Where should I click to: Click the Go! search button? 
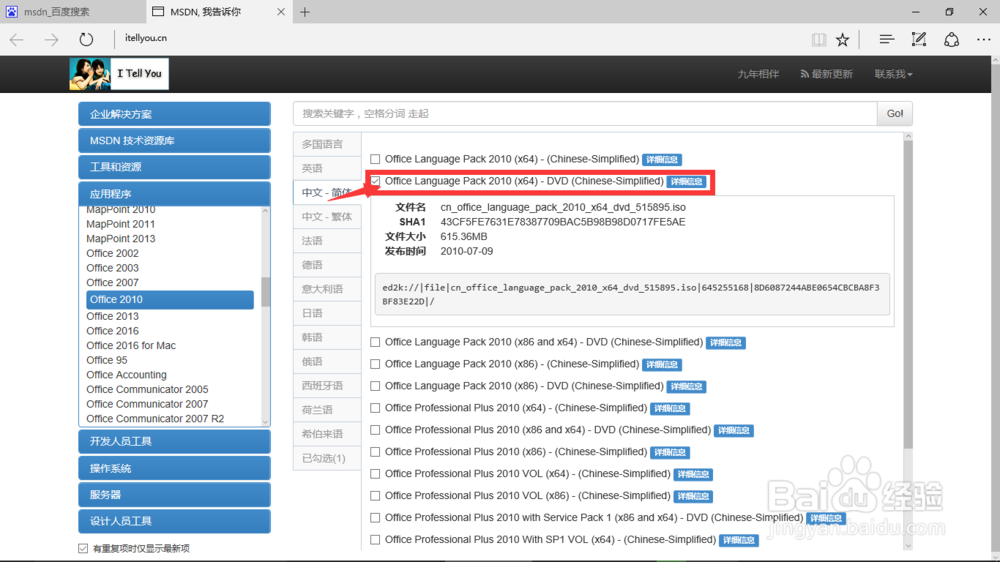click(x=895, y=114)
